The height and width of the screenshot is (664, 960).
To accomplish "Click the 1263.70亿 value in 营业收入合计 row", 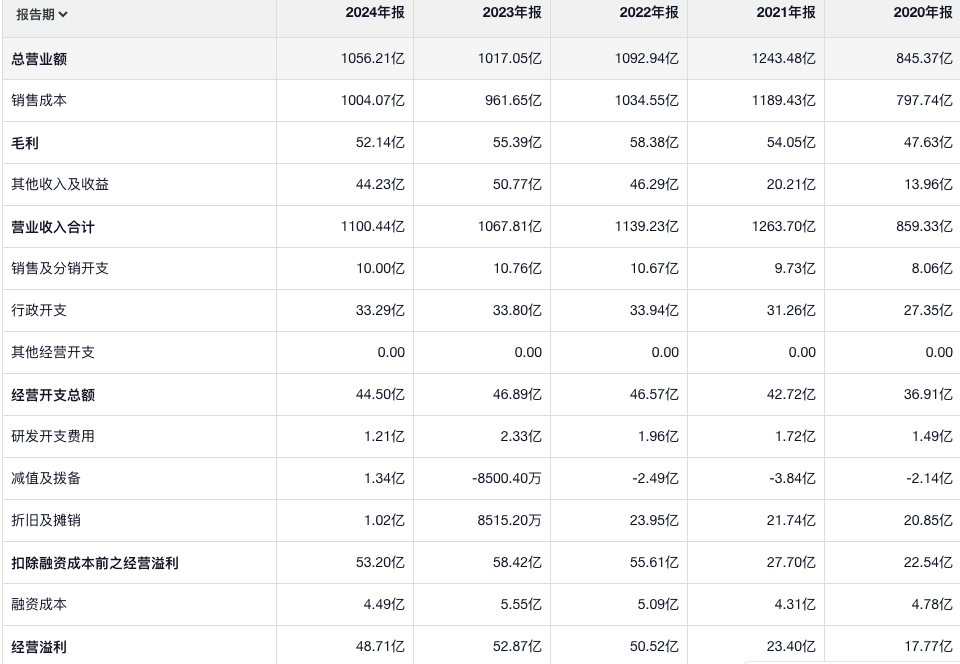I will pyautogui.click(x=783, y=227).
